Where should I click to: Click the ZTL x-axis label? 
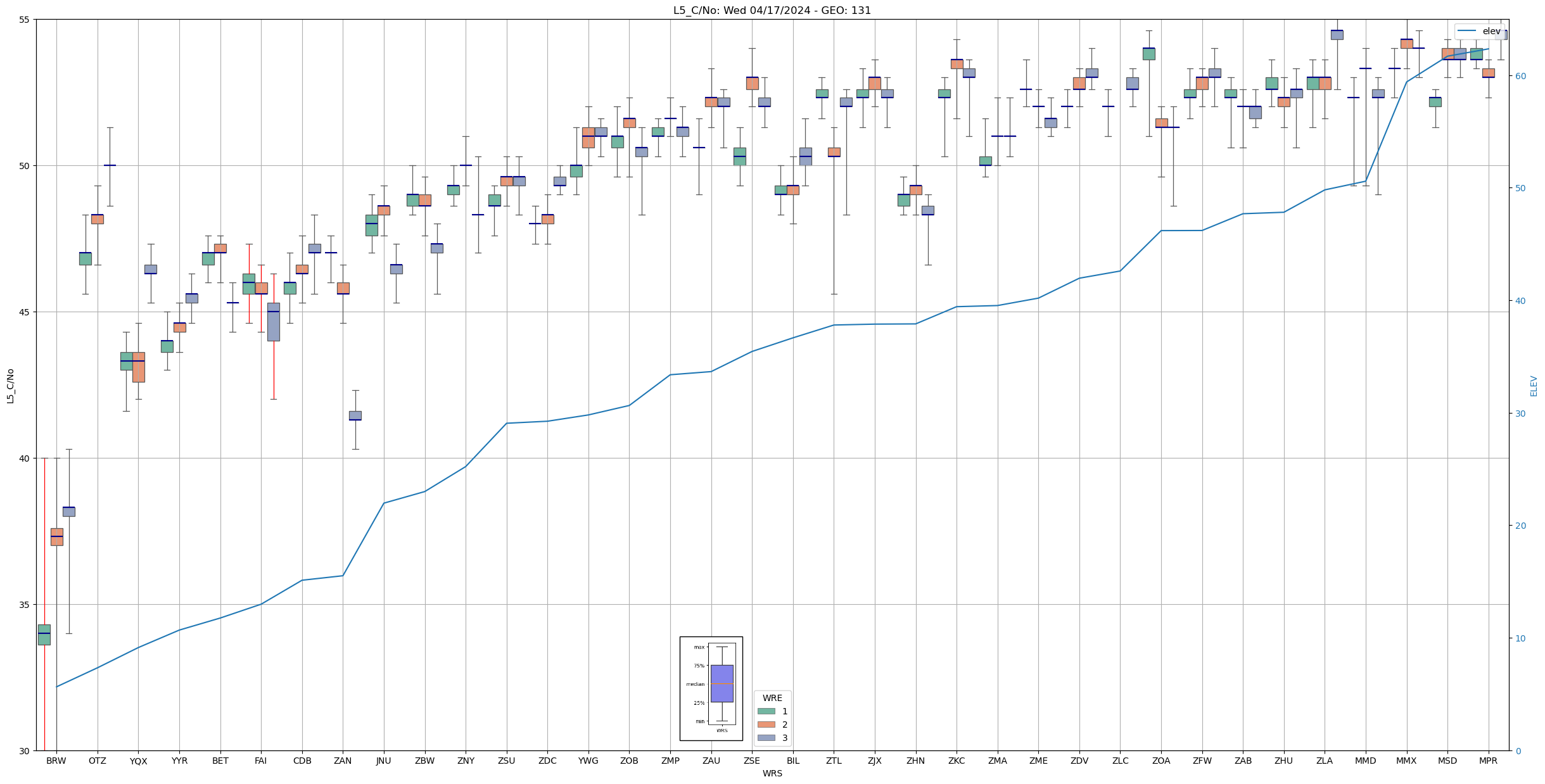point(834,761)
